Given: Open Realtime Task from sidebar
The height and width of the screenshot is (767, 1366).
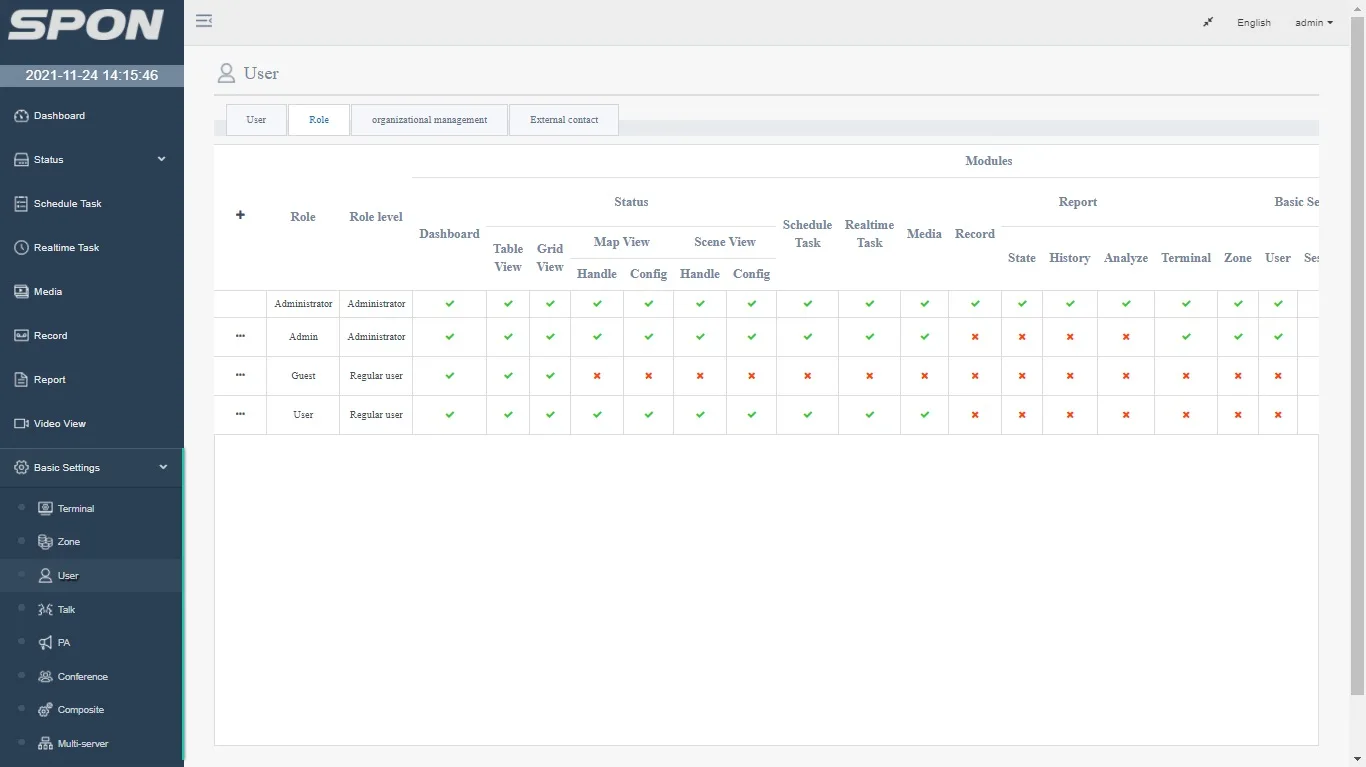Looking at the screenshot, I should (x=66, y=248).
